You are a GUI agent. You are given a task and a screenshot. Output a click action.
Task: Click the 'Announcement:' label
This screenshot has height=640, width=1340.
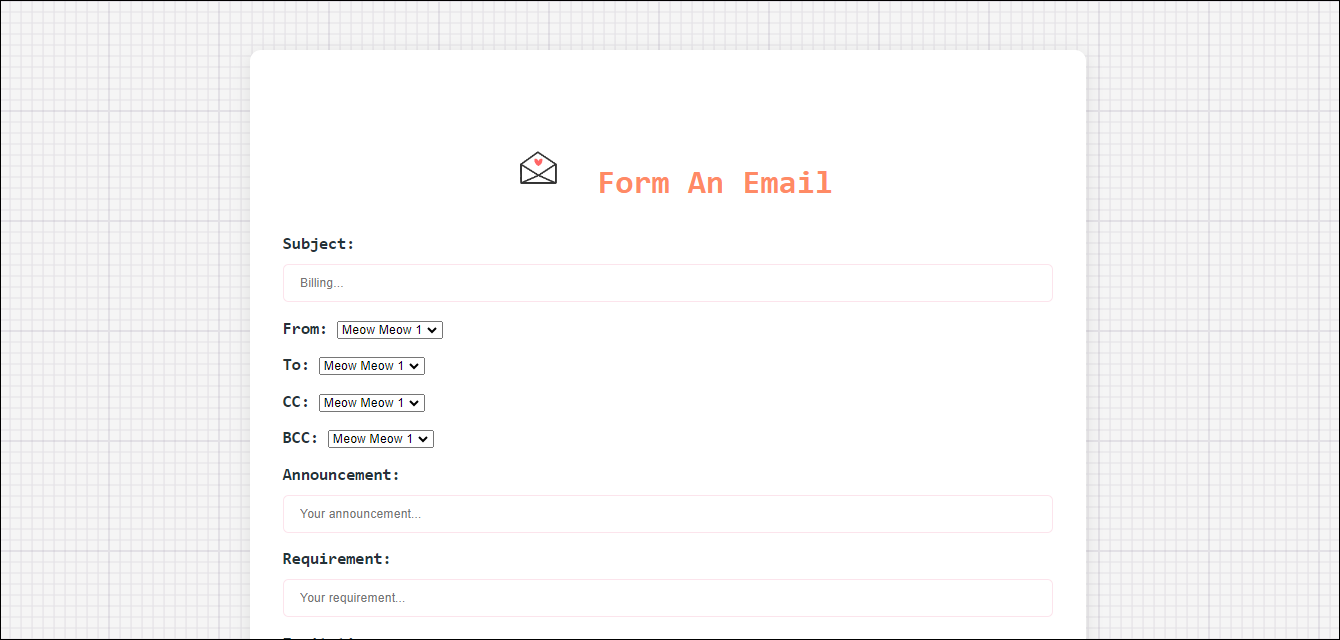[x=341, y=474]
